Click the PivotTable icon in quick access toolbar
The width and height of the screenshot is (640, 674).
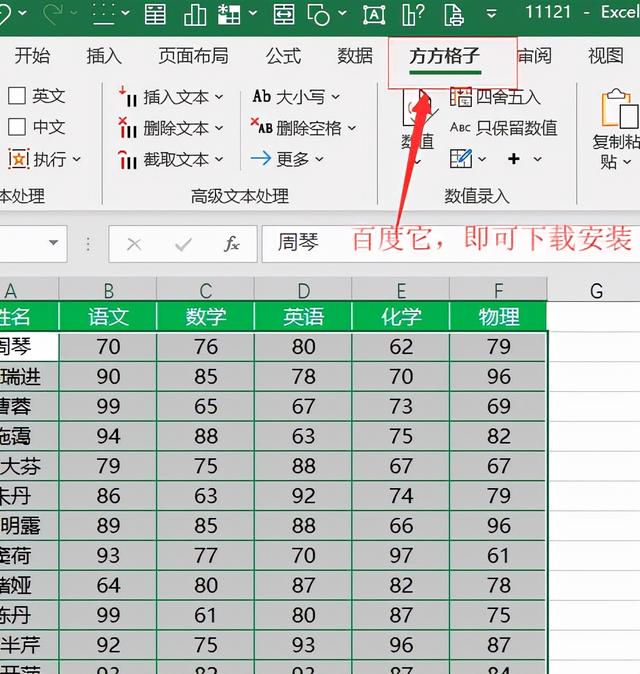[229, 14]
